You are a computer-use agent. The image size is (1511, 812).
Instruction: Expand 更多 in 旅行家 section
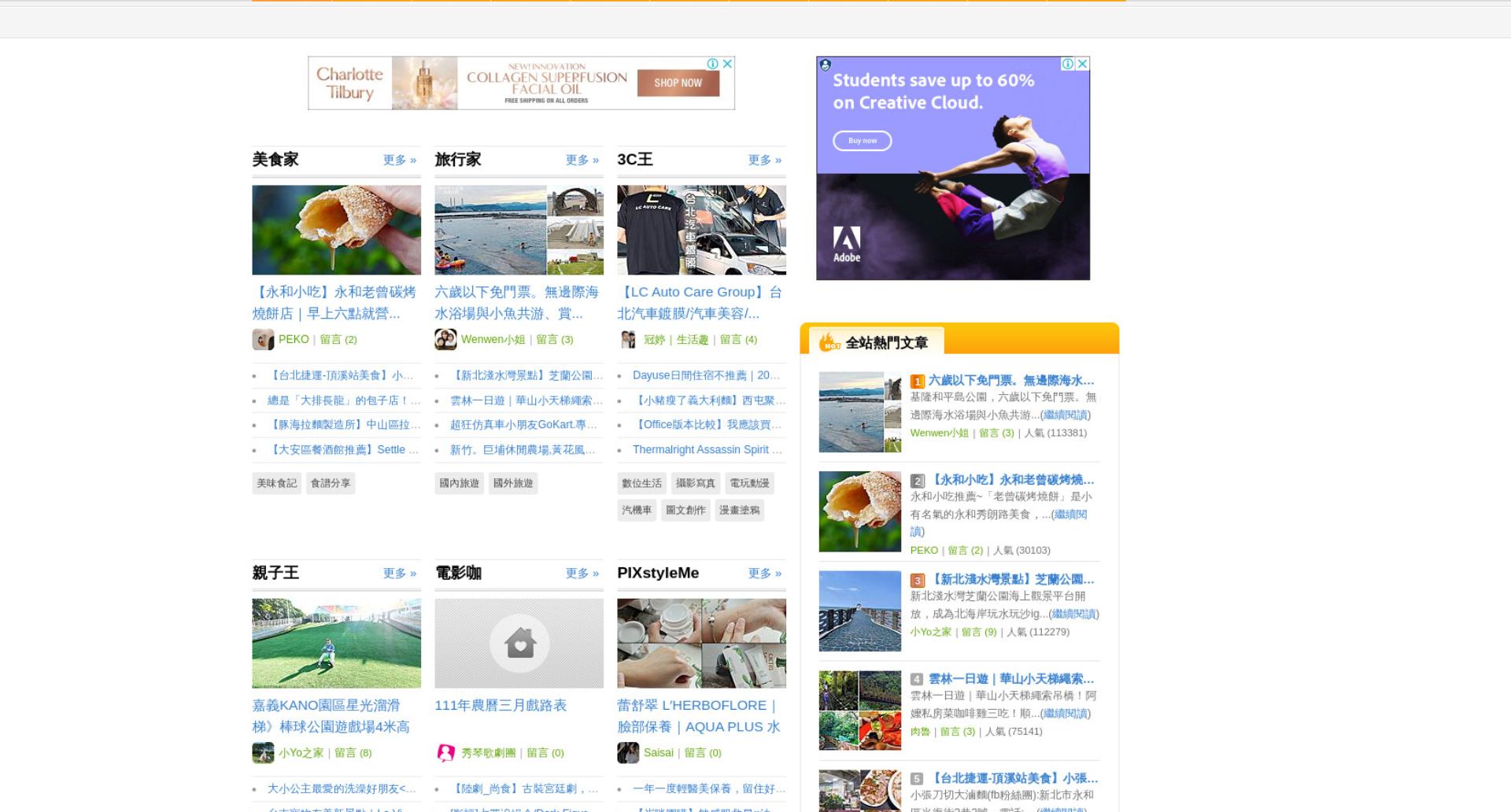coord(582,161)
